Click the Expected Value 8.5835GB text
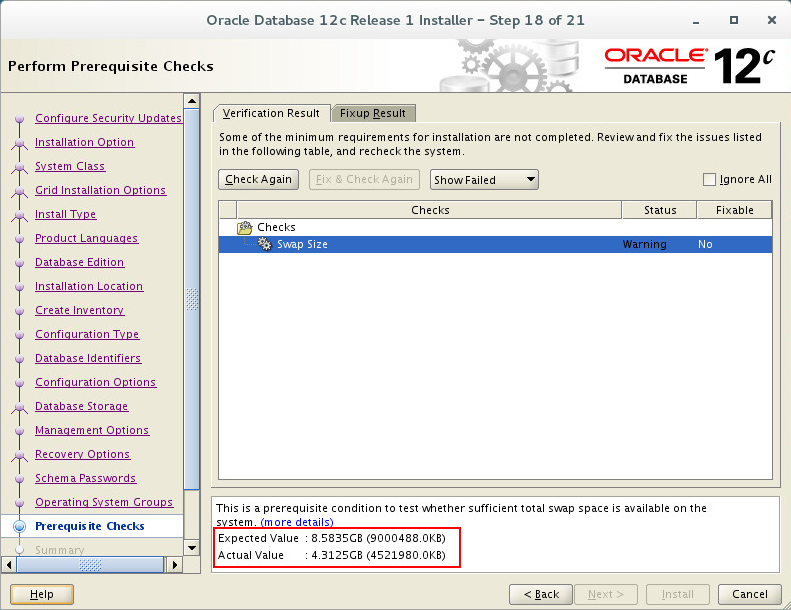Viewport: 791px width, 610px height. pos(331,538)
